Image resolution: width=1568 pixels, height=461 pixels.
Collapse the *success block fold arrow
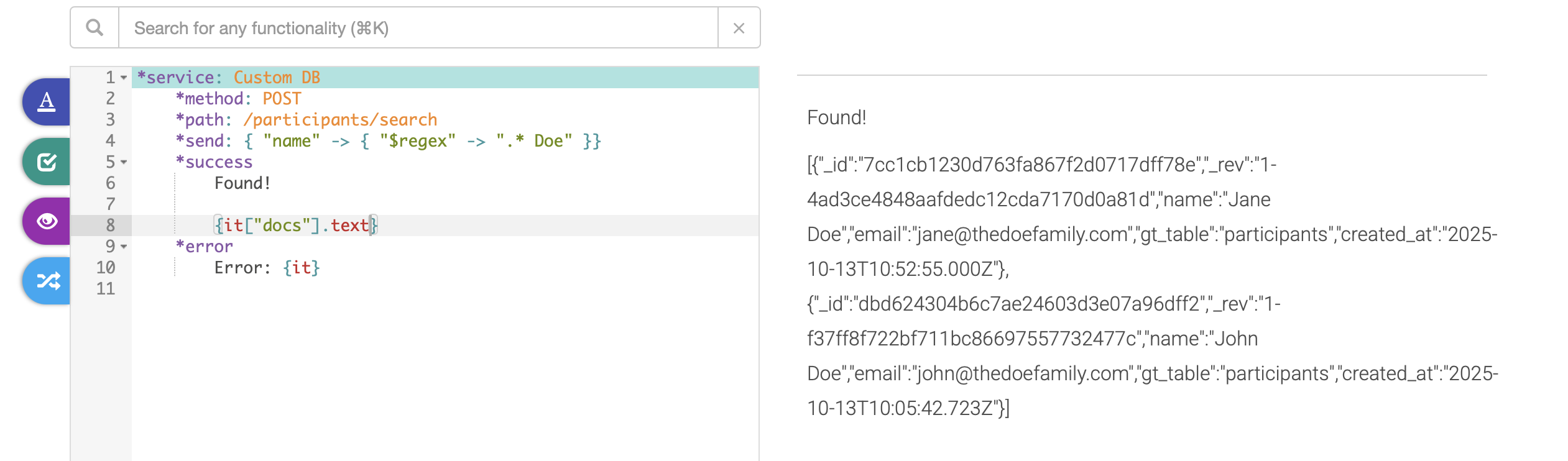click(122, 163)
